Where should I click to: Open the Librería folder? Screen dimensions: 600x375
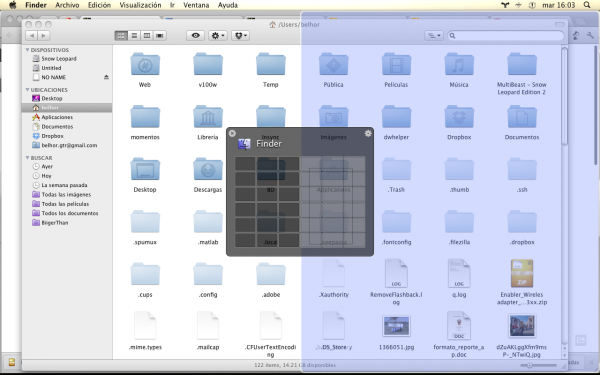(x=208, y=117)
